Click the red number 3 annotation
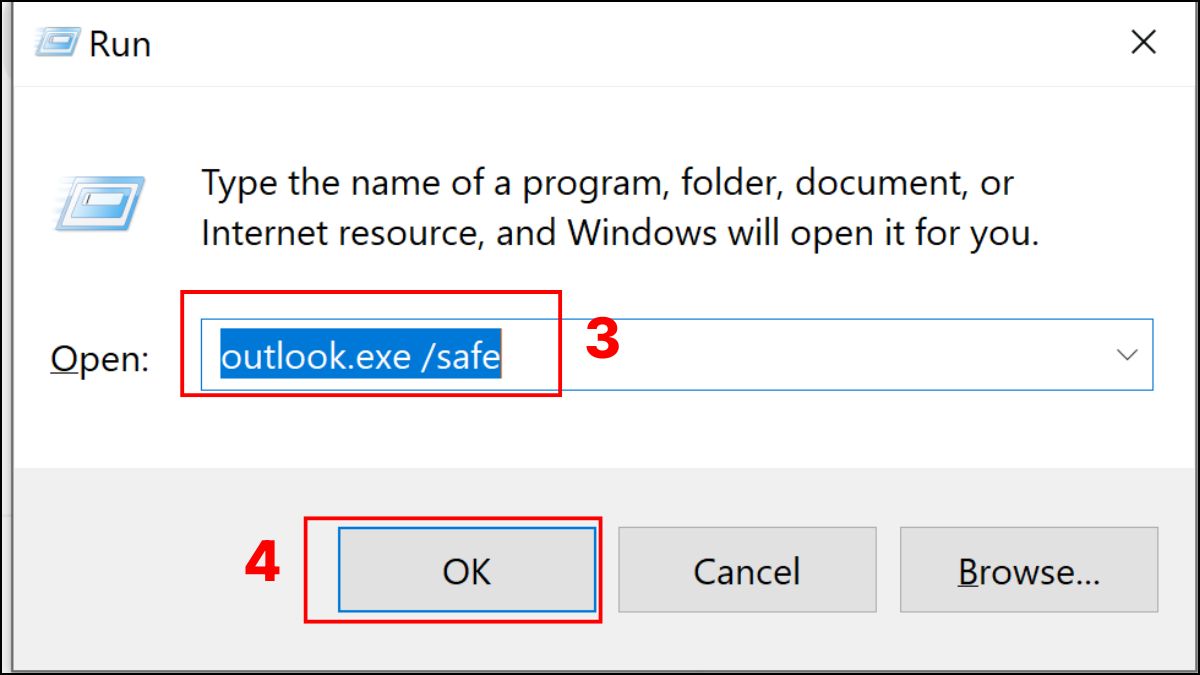Viewport: 1200px width, 675px height. tap(602, 341)
